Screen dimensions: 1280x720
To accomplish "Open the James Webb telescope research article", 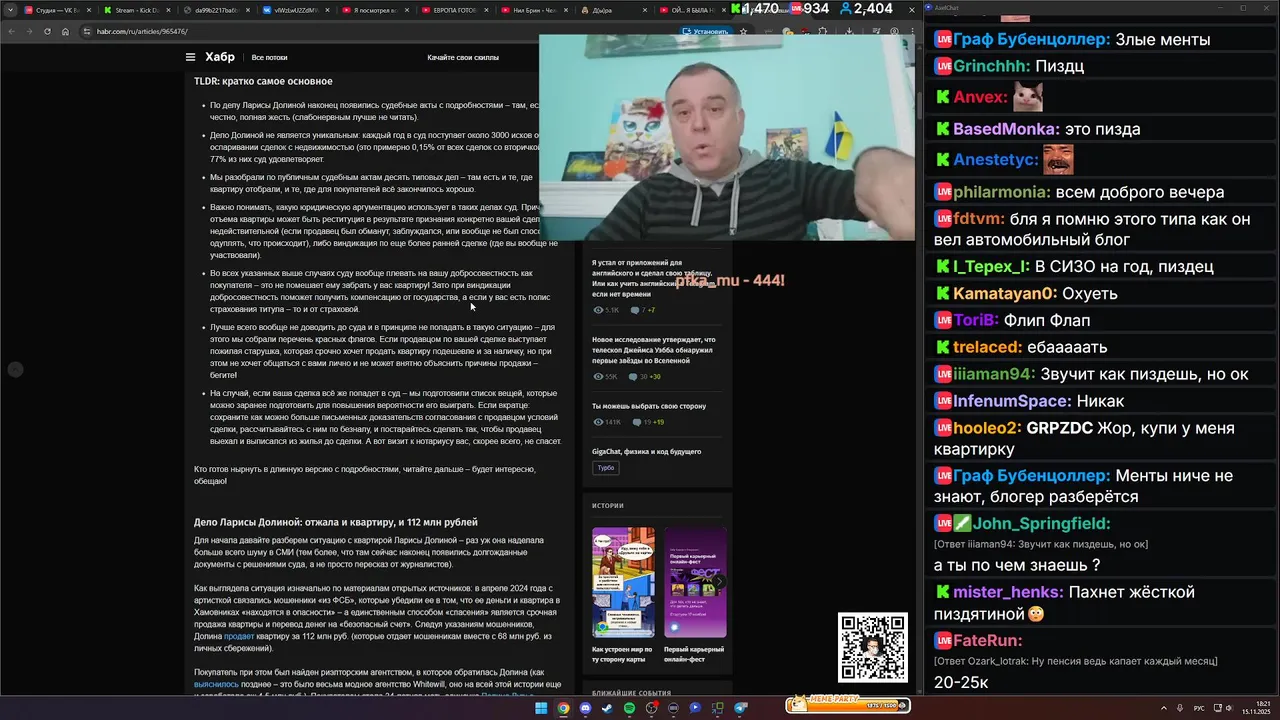I will [x=654, y=350].
